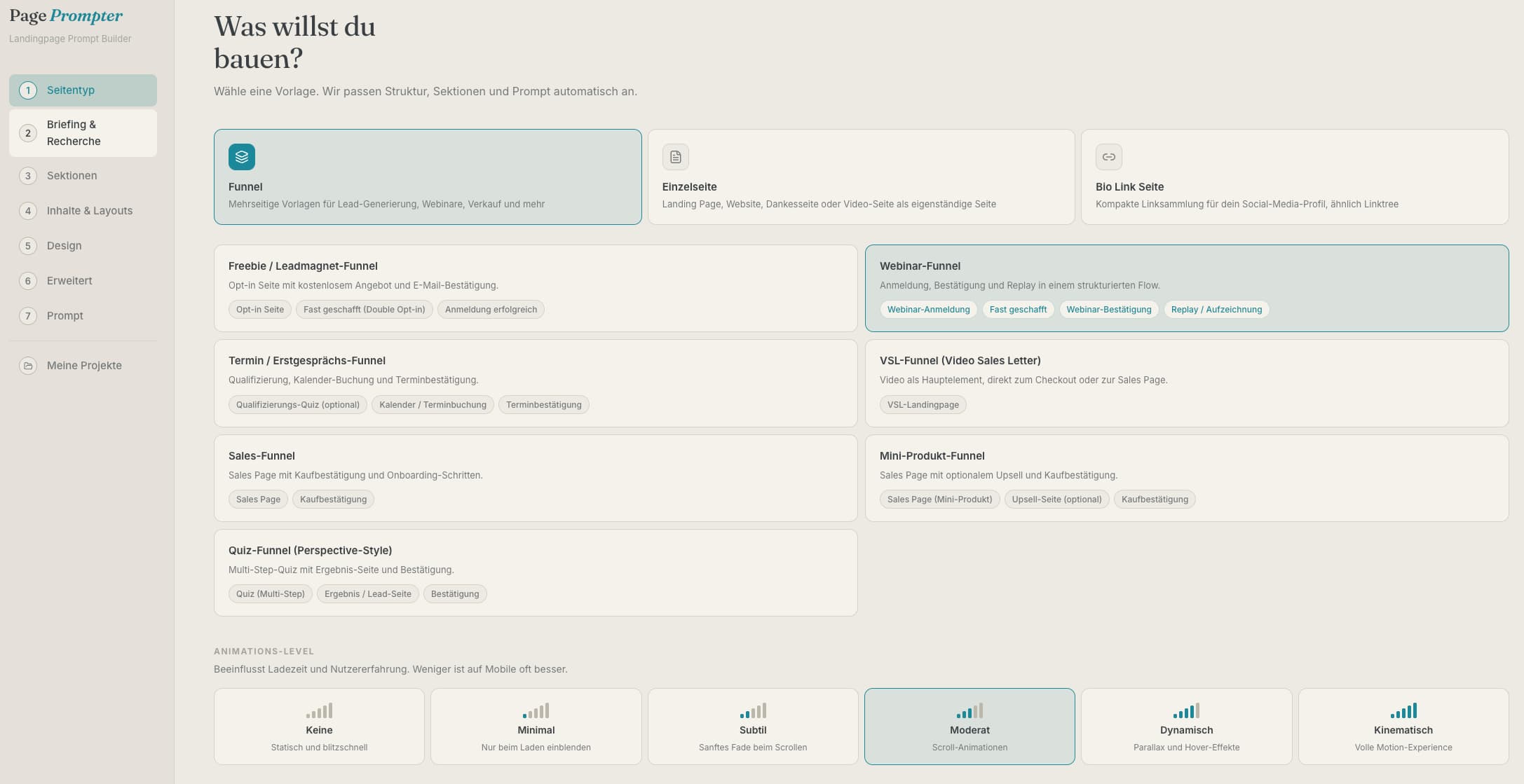Select the Minimal animation level
This screenshot has height=784, width=1524.
click(536, 727)
